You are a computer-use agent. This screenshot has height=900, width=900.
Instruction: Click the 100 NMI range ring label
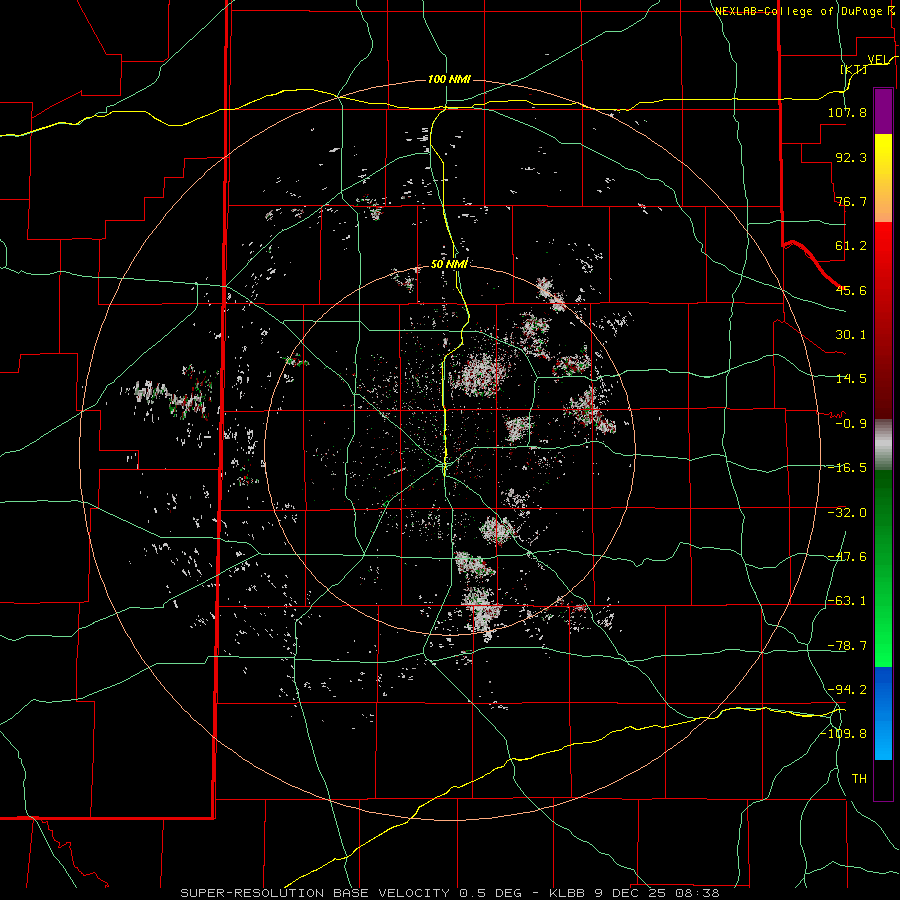point(449,79)
